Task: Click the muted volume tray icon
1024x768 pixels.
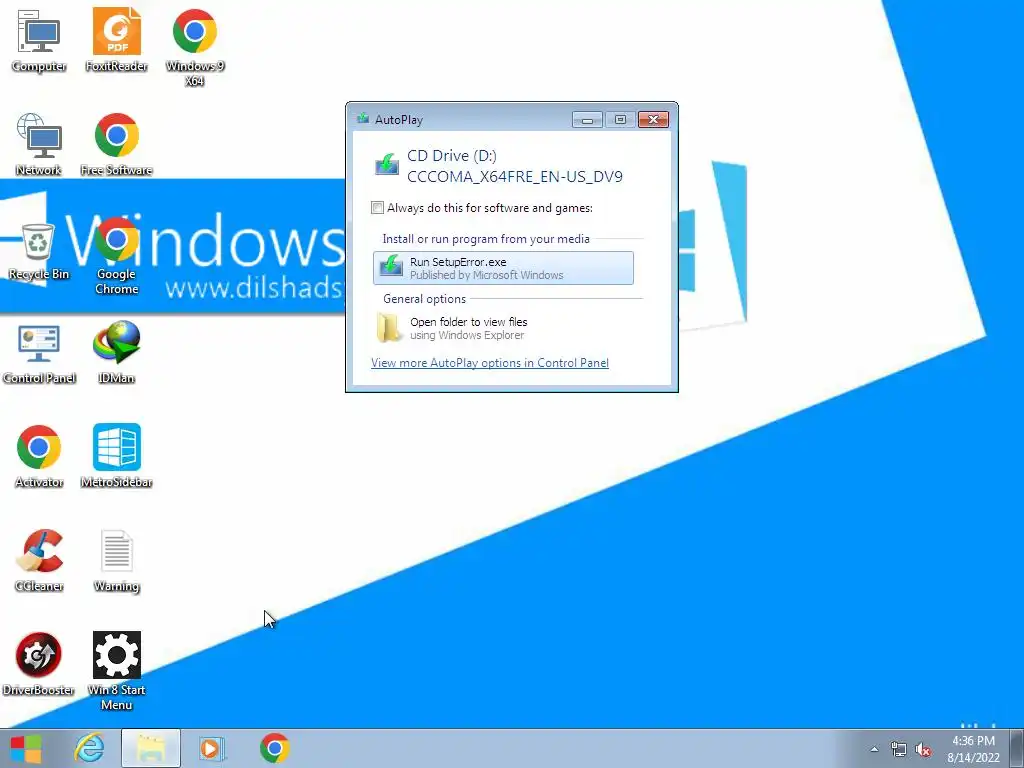Action: pos(923,749)
